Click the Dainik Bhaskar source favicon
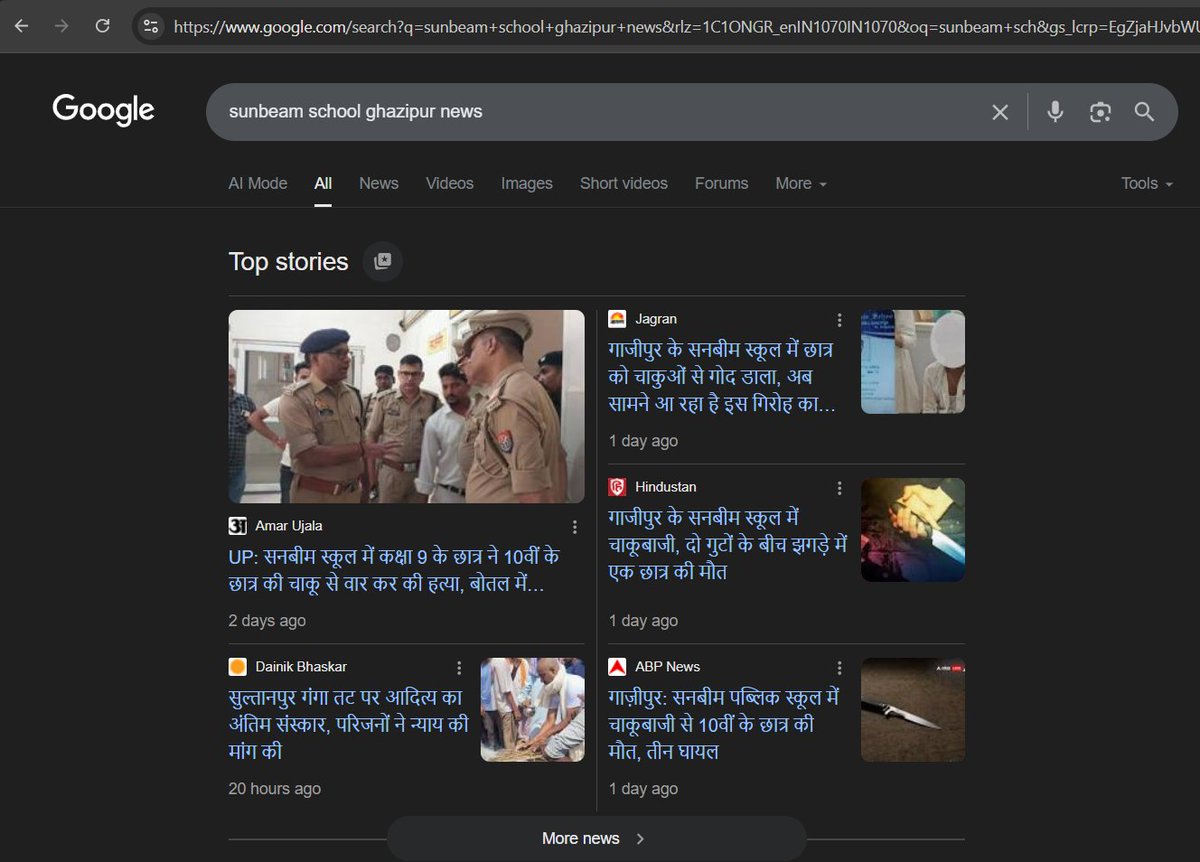The image size is (1200, 862). tap(237, 667)
